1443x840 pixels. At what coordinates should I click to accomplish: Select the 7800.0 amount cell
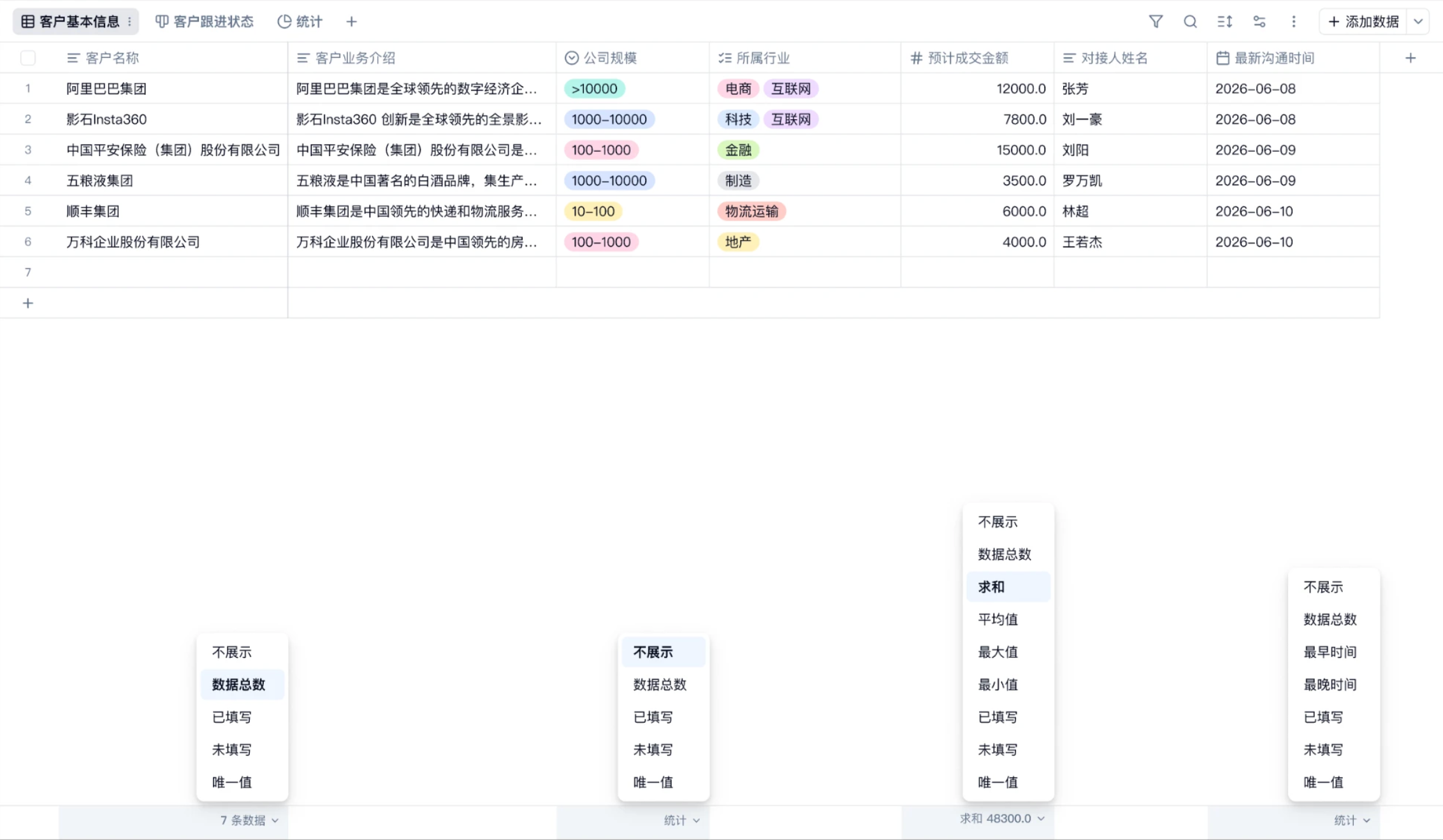click(x=978, y=119)
